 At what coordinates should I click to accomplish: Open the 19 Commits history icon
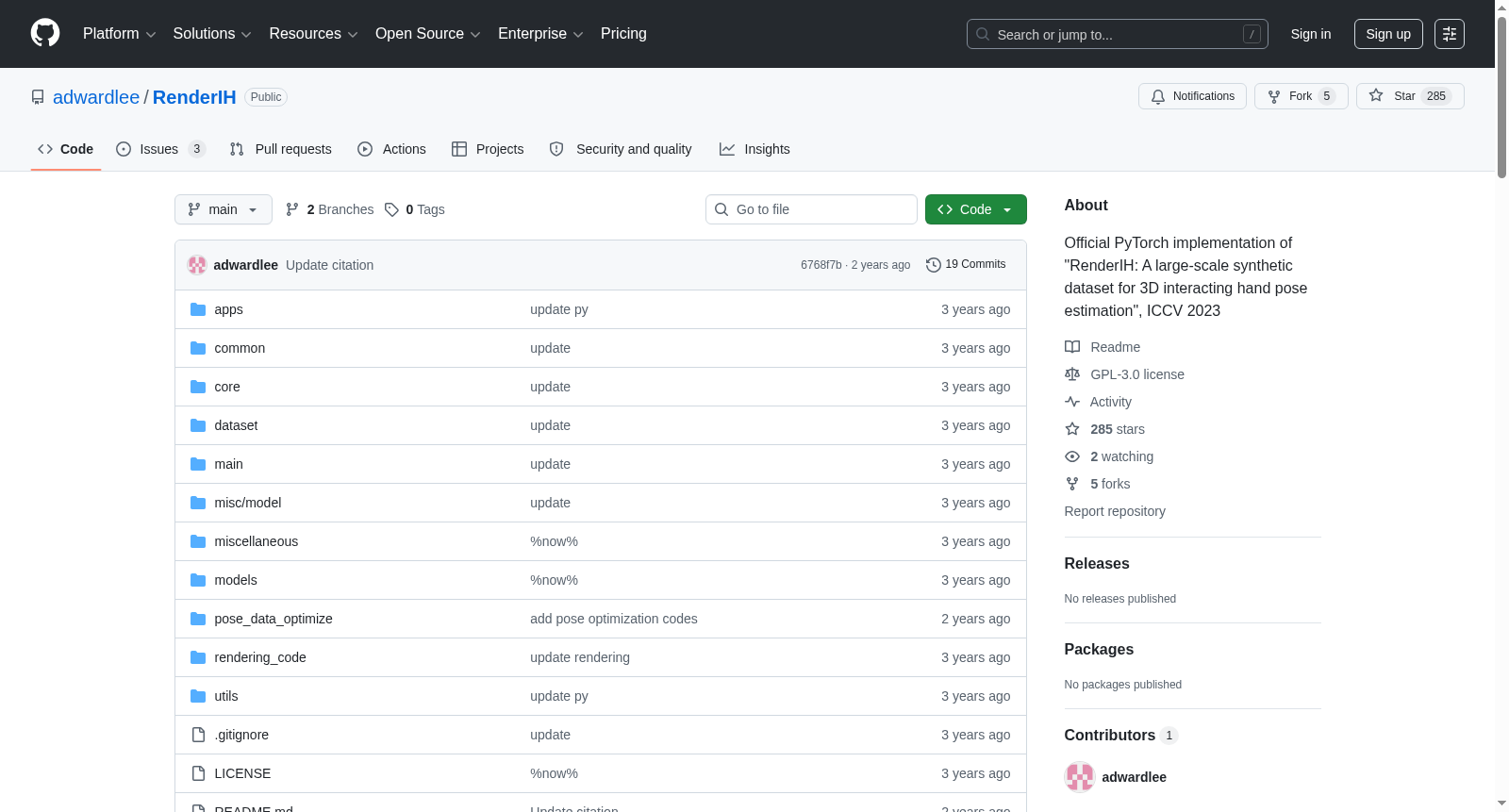tap(934, 265)
